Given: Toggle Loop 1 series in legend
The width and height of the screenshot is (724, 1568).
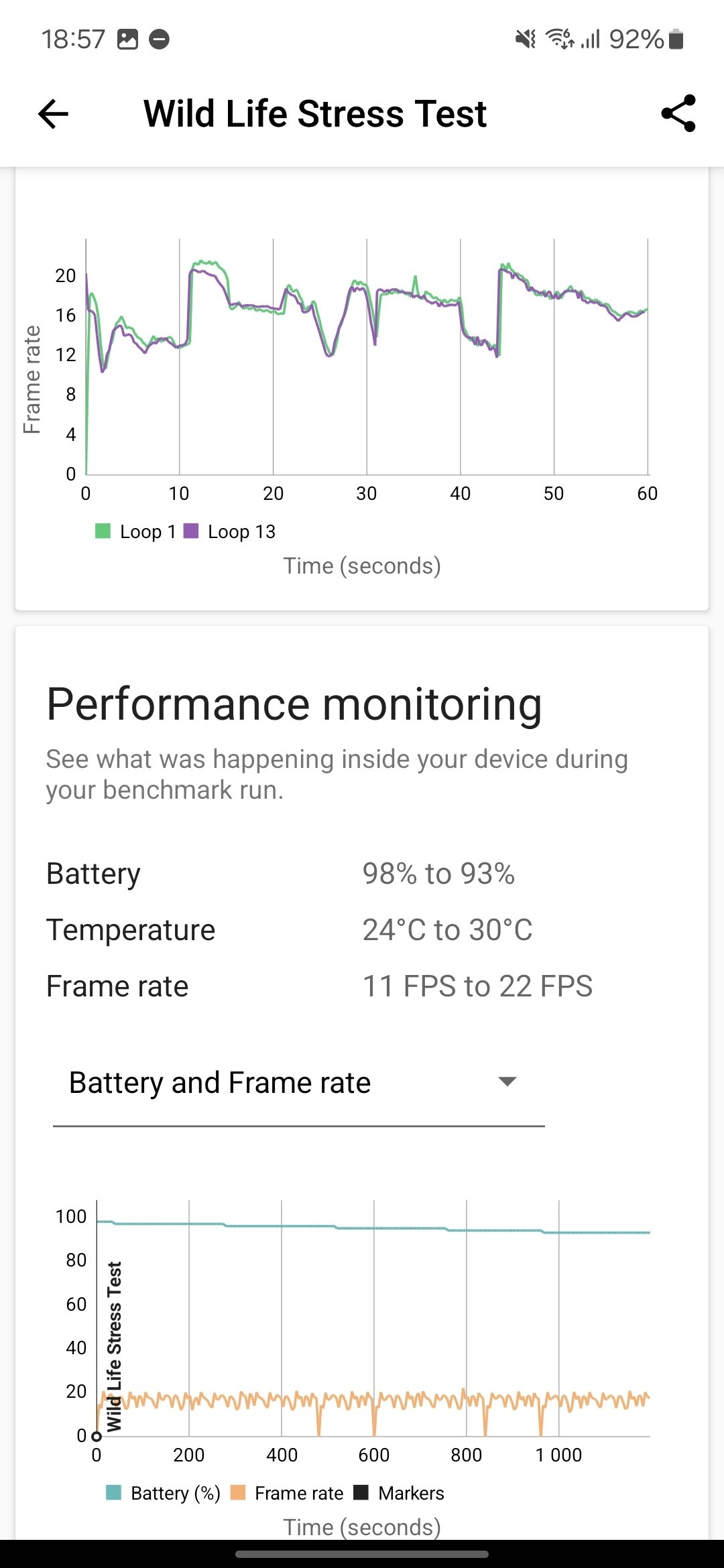Looking at the screenshot, I should 136,531.
